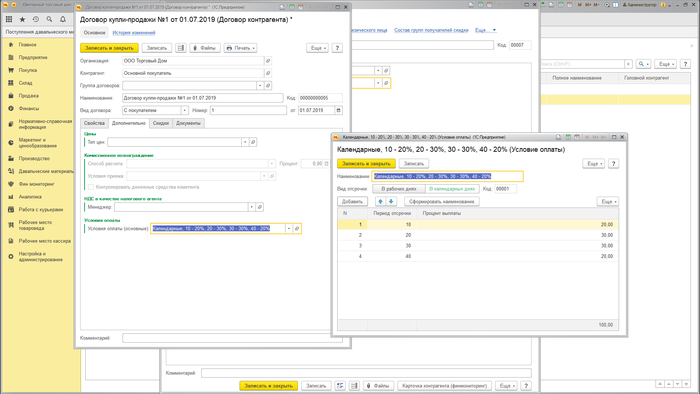Viewport: 700px width, 394px height.
Task: Expand Менеджер dropdown
Action: click(x=252, y=207)
